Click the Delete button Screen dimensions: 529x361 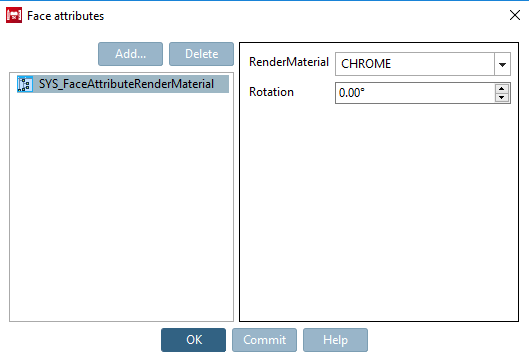(x=201, y=54)
